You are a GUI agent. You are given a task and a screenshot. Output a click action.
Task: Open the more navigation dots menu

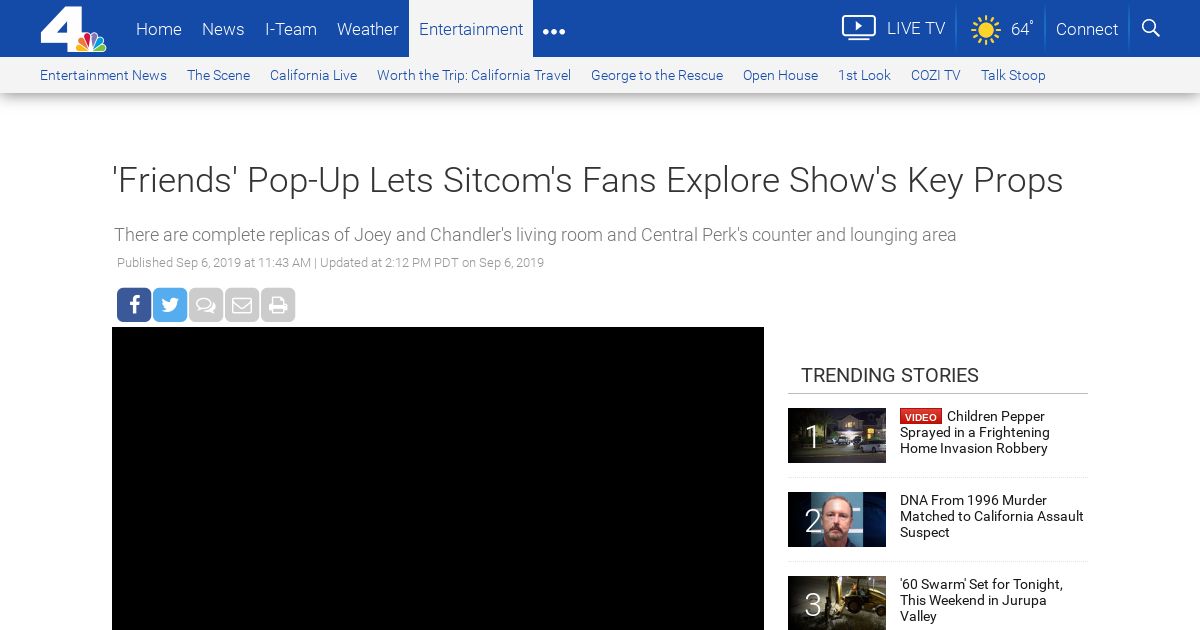point(554,31)
